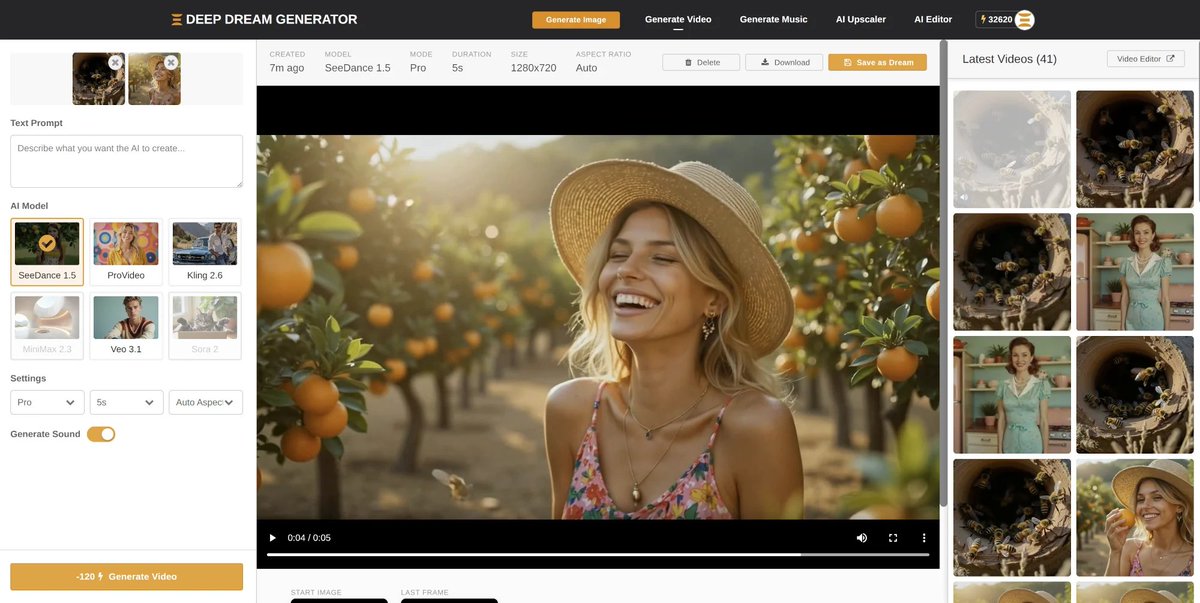Download the current video
This screenshot has width=1200, height=603.
coord(785,62)
